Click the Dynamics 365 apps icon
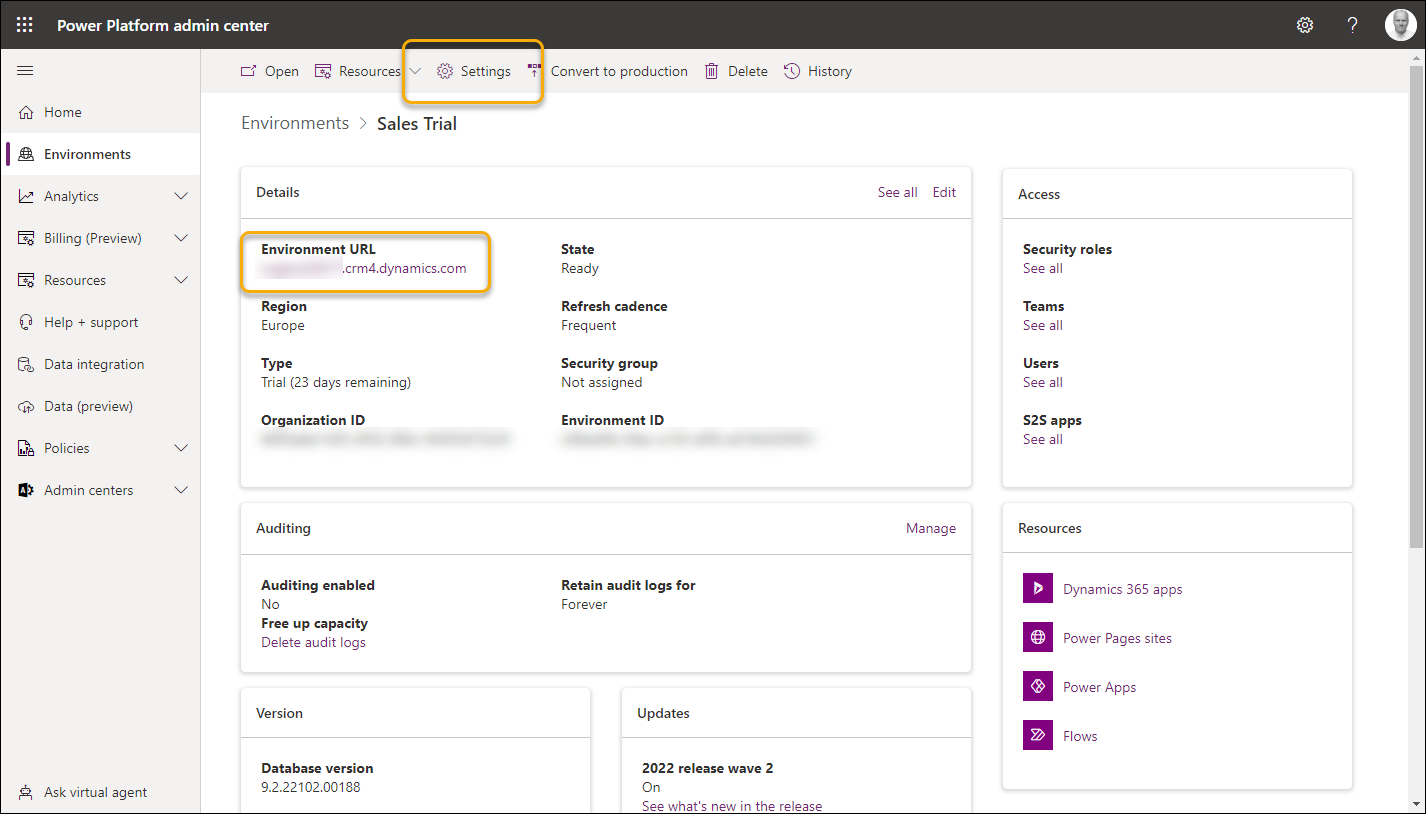The width and height of the screenshot is (1426, 814). 1038,588
